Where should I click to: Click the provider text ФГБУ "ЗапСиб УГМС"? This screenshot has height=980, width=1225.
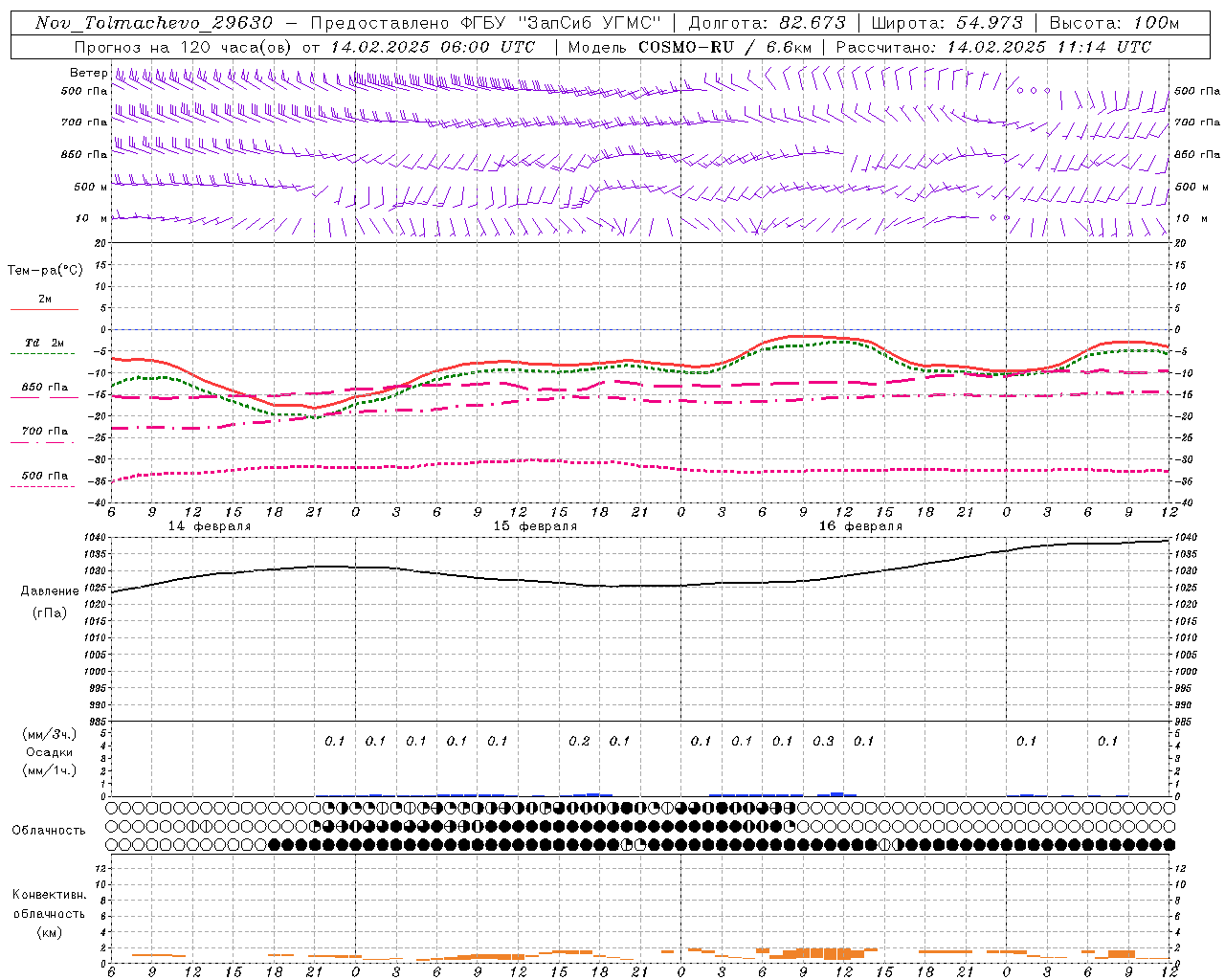click(562, 23)
